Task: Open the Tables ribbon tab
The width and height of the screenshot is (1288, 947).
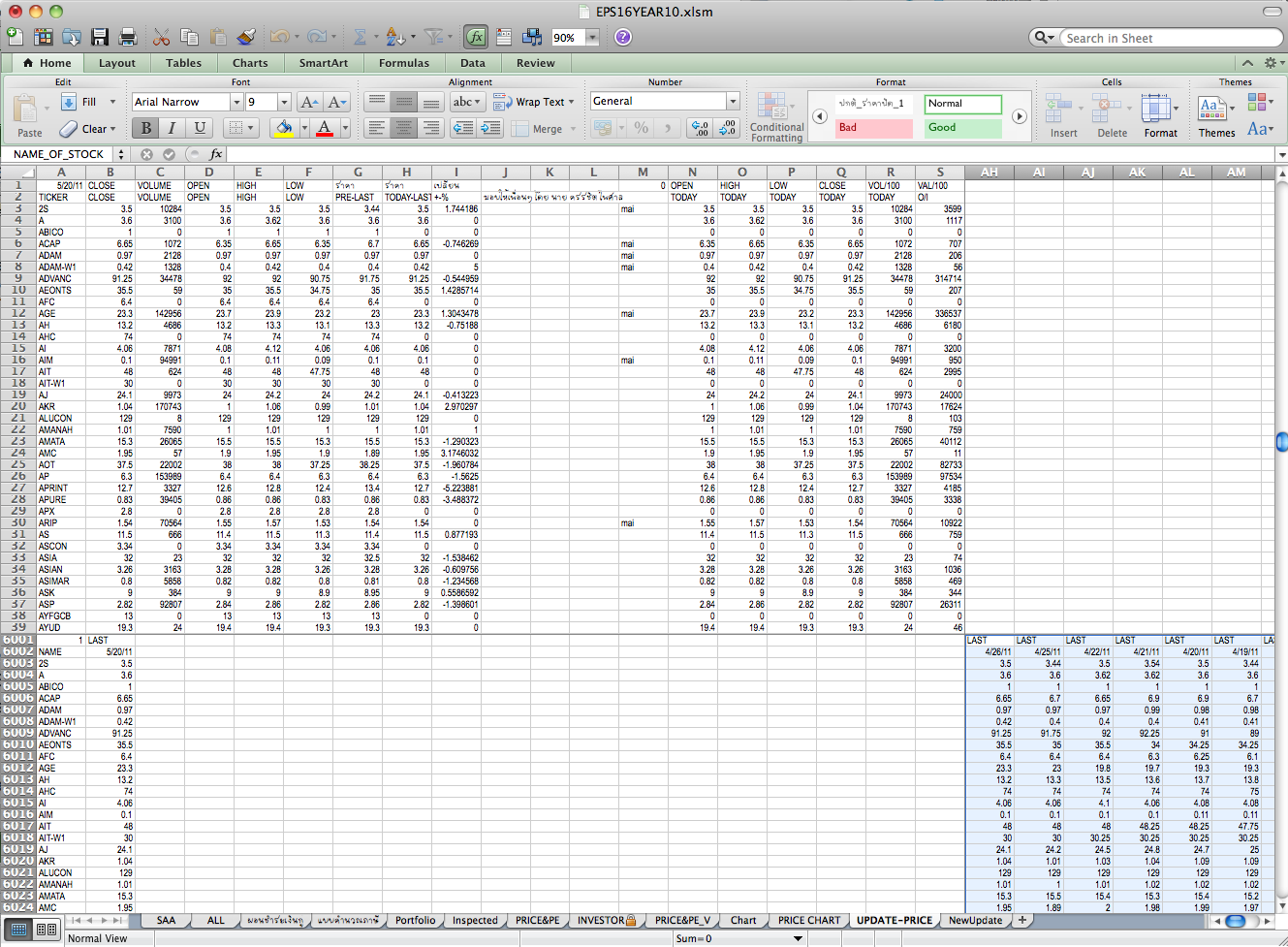Action: pyautogui.click(x=183, y=63)
